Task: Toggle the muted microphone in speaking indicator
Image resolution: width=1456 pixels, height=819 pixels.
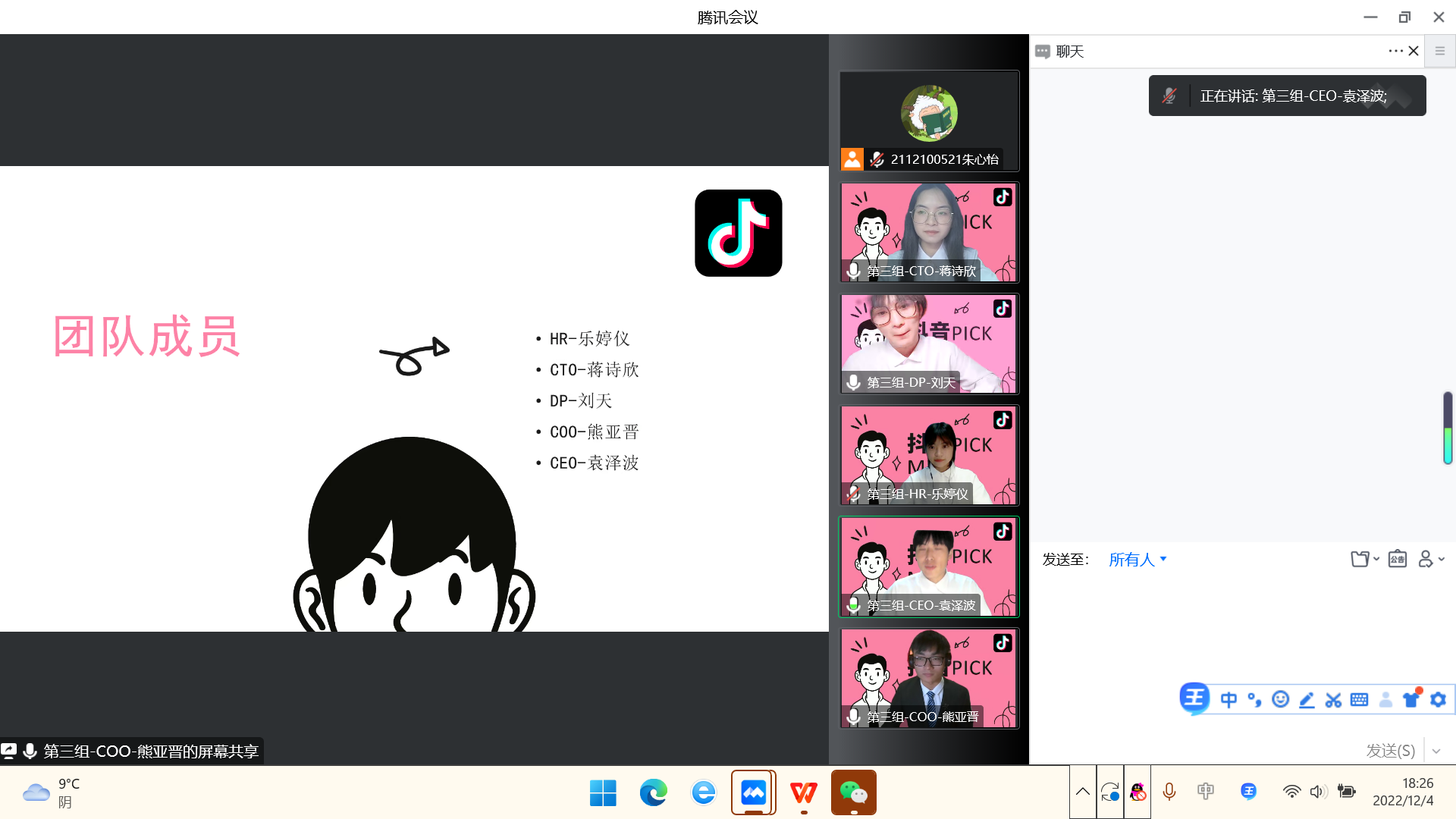Action: [1169, 96]
